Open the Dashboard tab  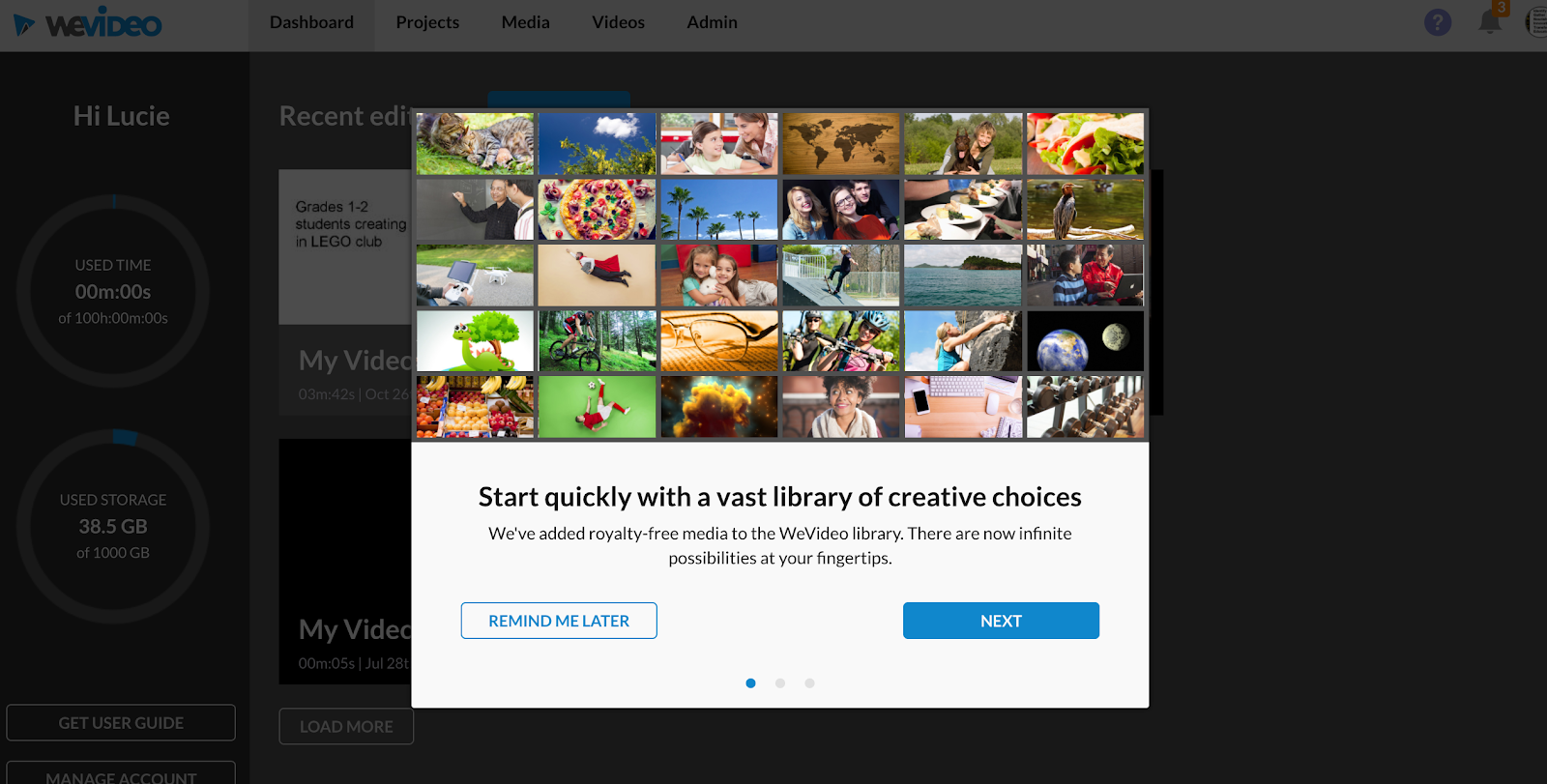pyautogui.click(x=311, y=22)
